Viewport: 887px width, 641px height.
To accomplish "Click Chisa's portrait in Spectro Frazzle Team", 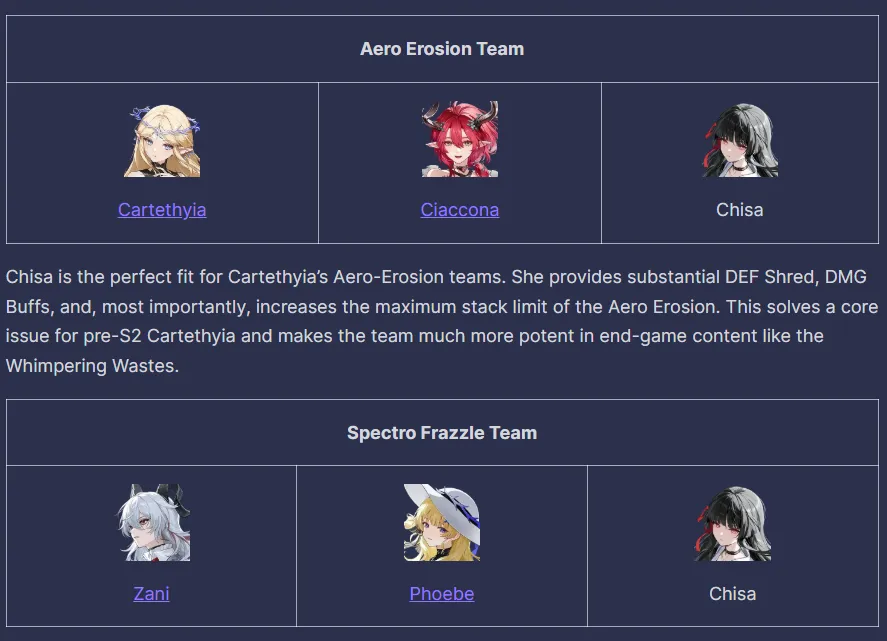I will click(733, 523).
